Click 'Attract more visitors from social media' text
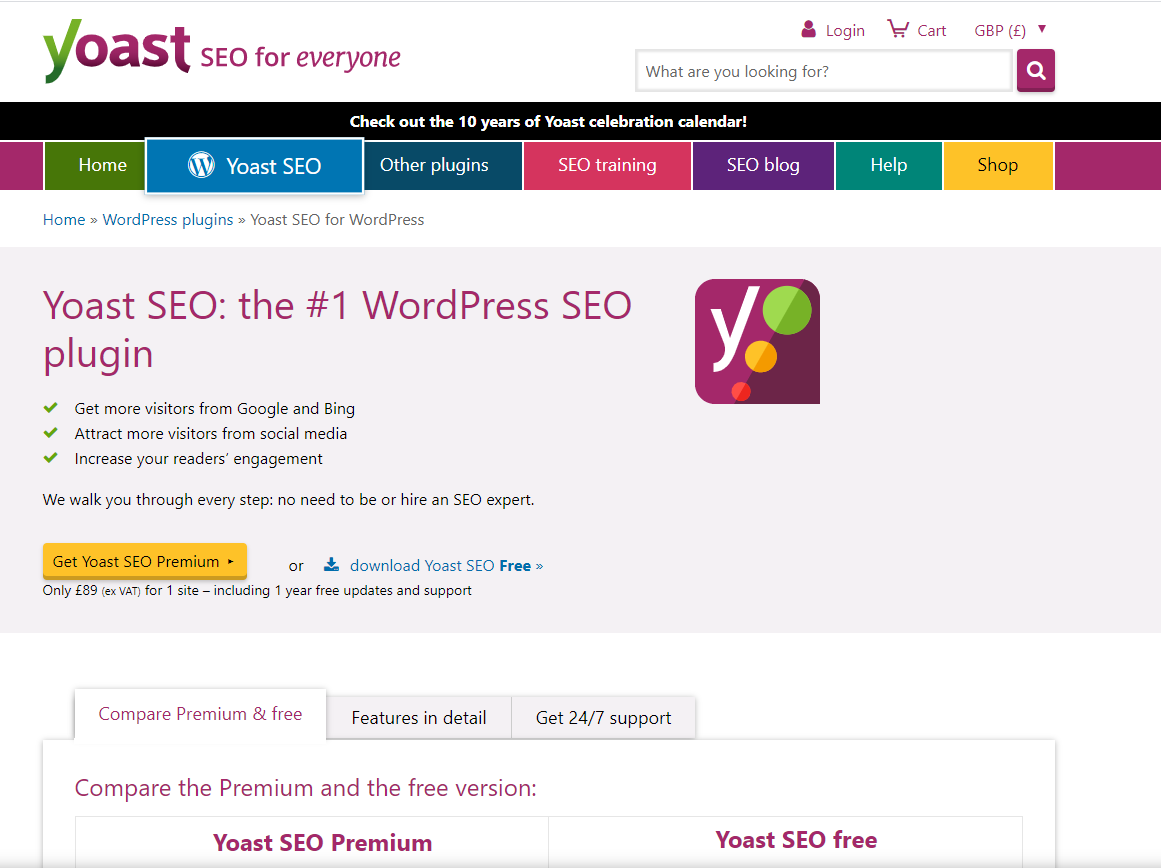The image size is (1161, 868). tap(211, 434)
